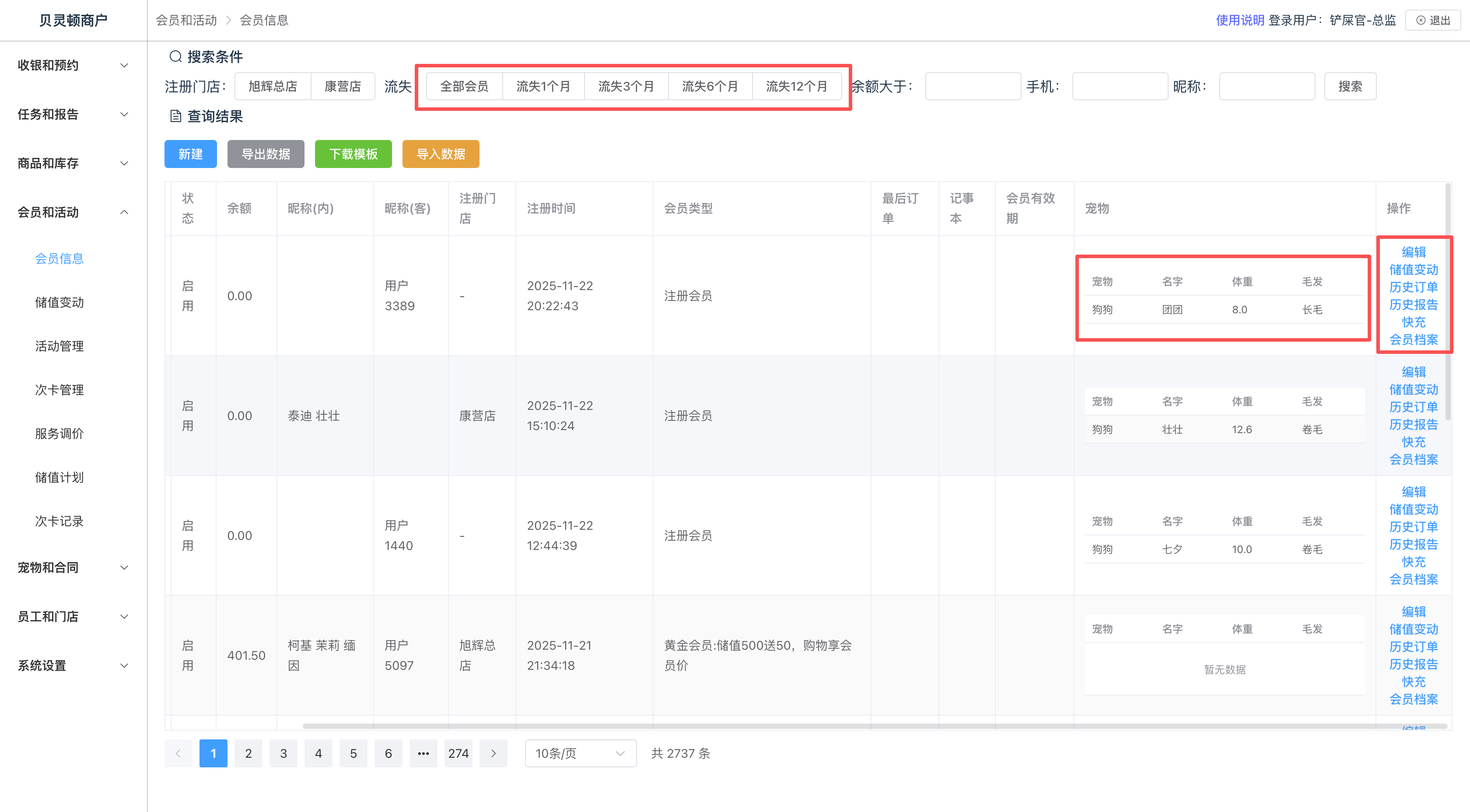Select 康营店 store filter

pyautogui.click(x=343, y=86)
